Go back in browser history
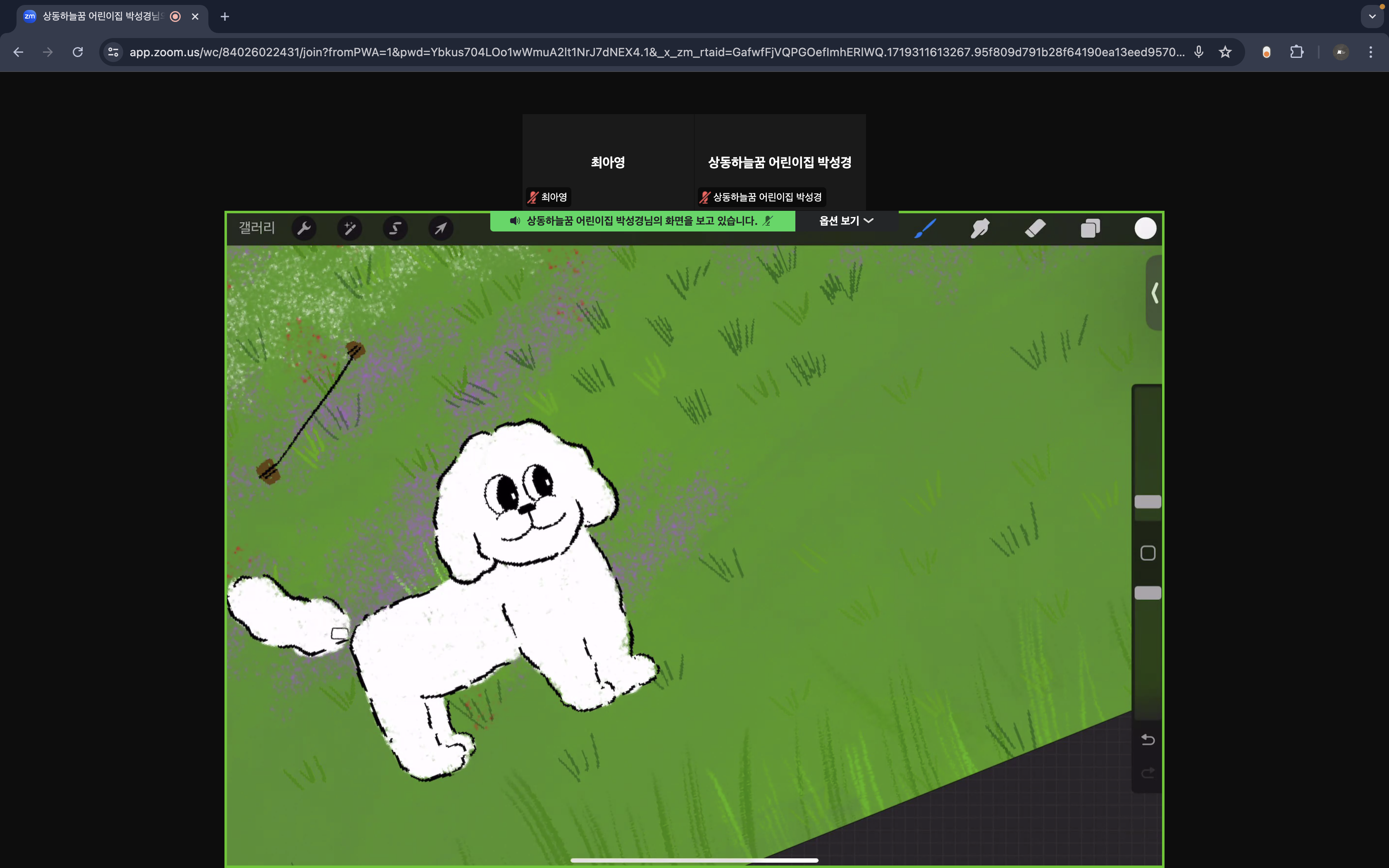The width and height of the screenshot is (1389, 868). coord(18,52)
